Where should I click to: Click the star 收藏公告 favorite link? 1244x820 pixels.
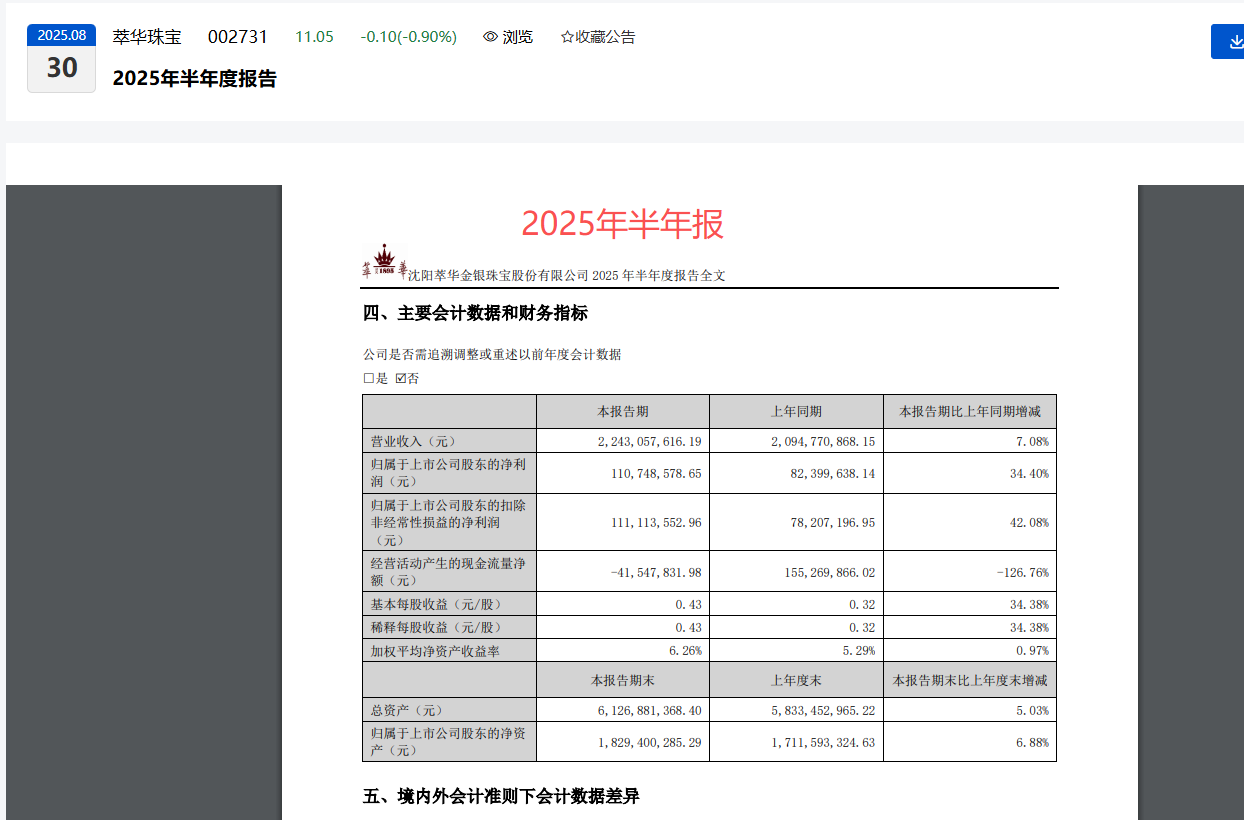(598, 37)
